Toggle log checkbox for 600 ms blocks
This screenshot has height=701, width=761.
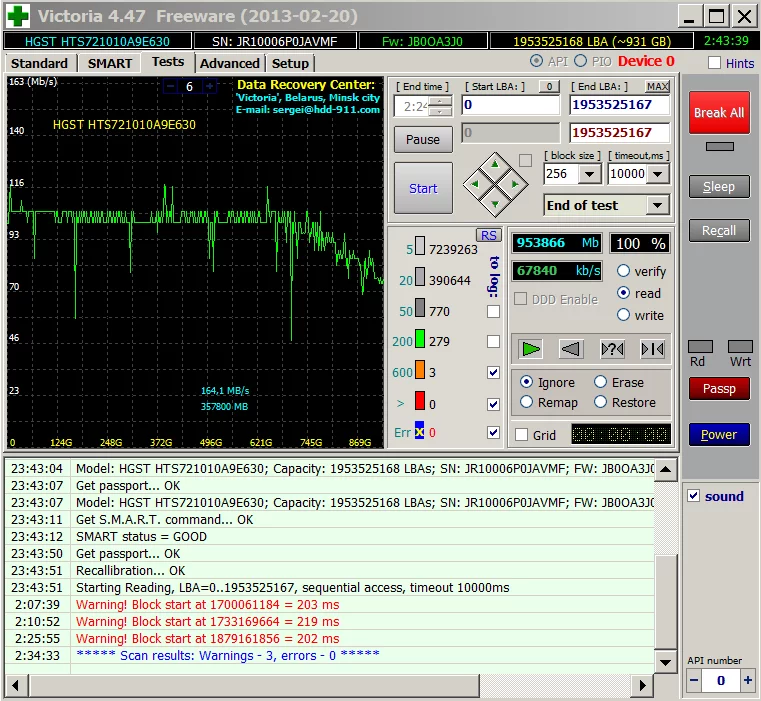pos(493,372)
